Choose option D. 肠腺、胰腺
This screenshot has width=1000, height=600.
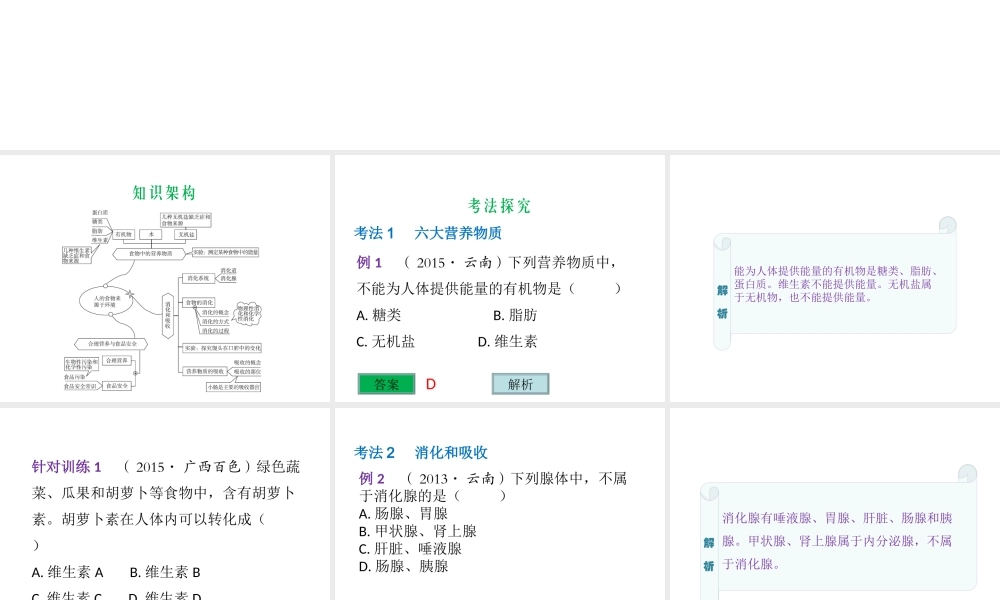pos(404,566)
